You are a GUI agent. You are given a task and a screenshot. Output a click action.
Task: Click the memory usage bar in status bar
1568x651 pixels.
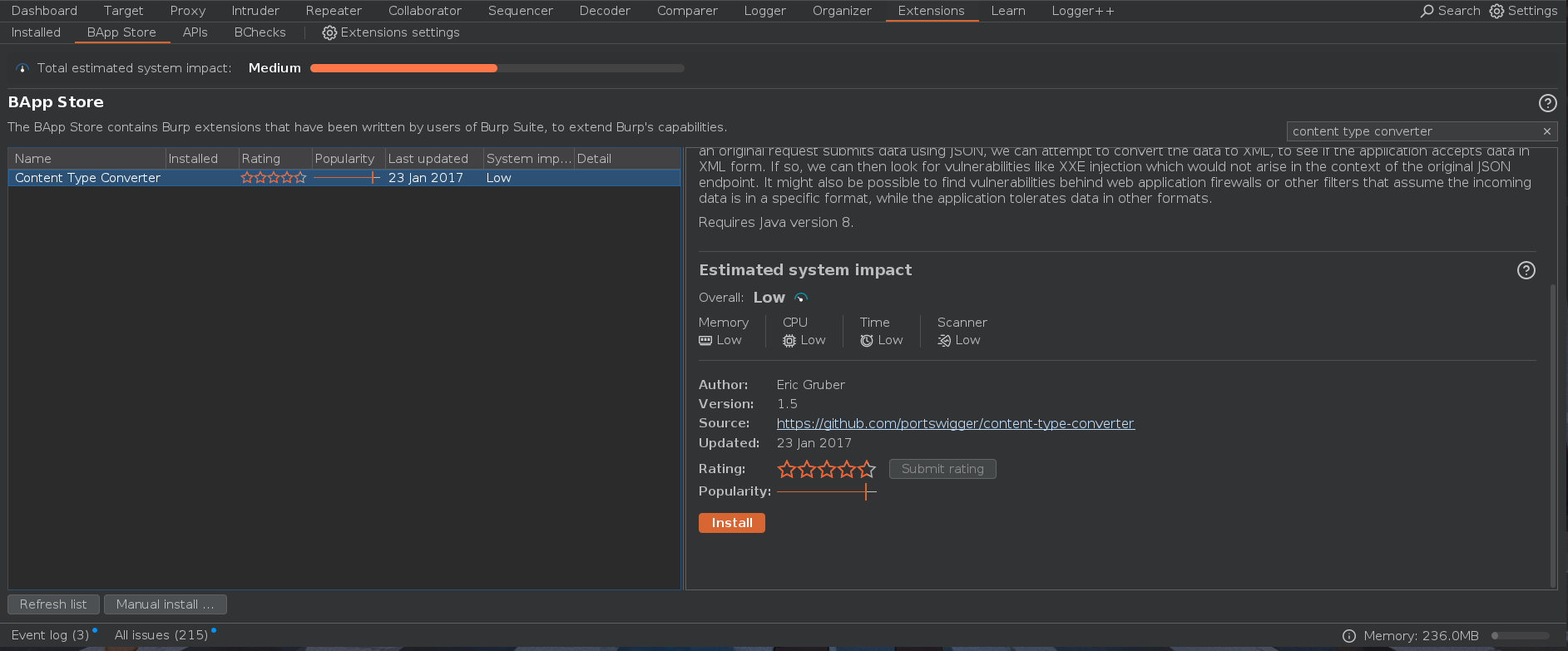pyautogui.click(x=1521, y=636)
